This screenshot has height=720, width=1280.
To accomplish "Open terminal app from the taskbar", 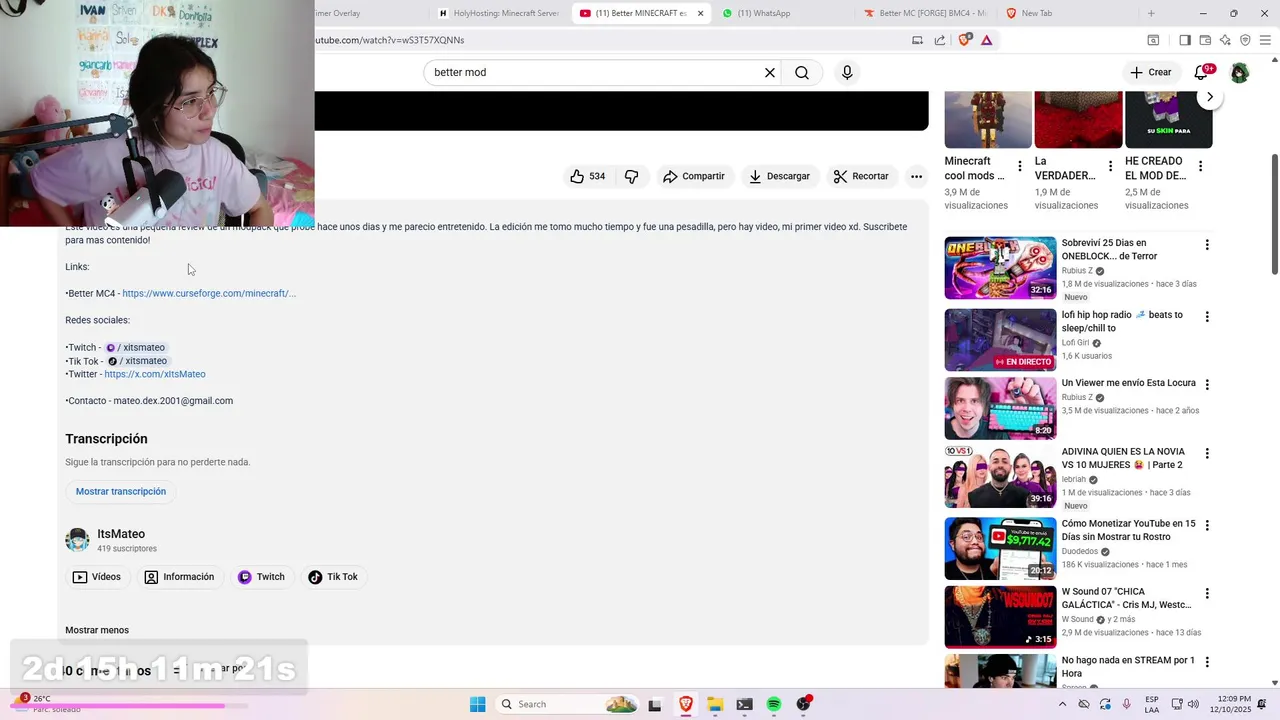I will (744, 704).
